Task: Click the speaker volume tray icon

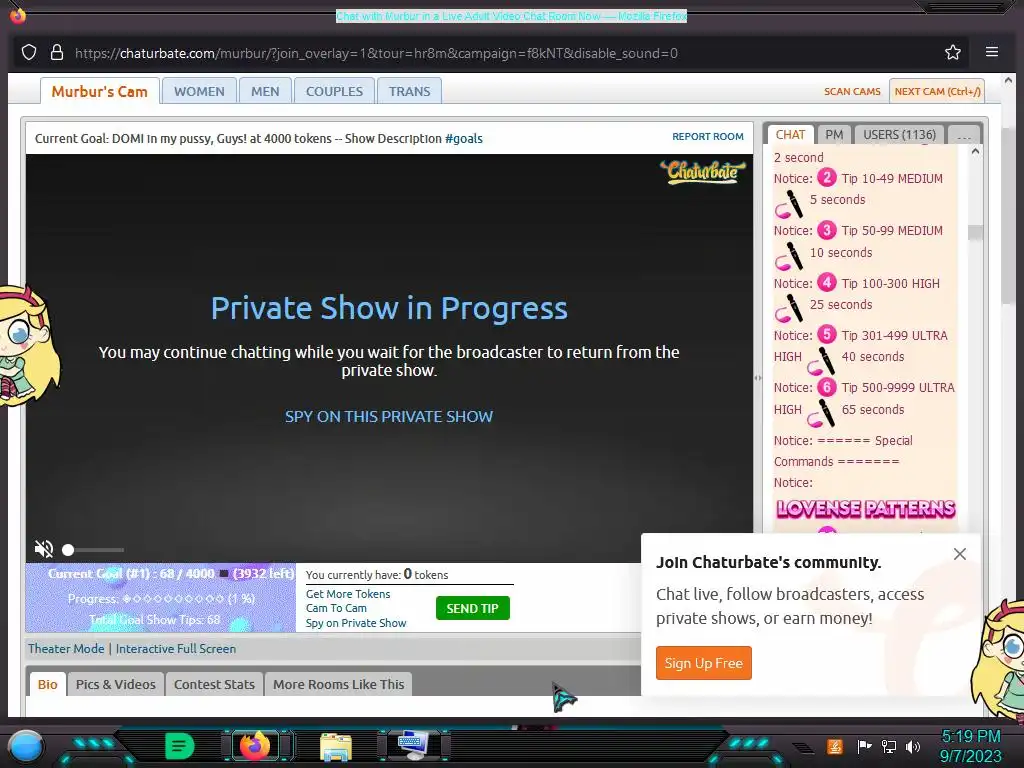Action: point(913,746)
